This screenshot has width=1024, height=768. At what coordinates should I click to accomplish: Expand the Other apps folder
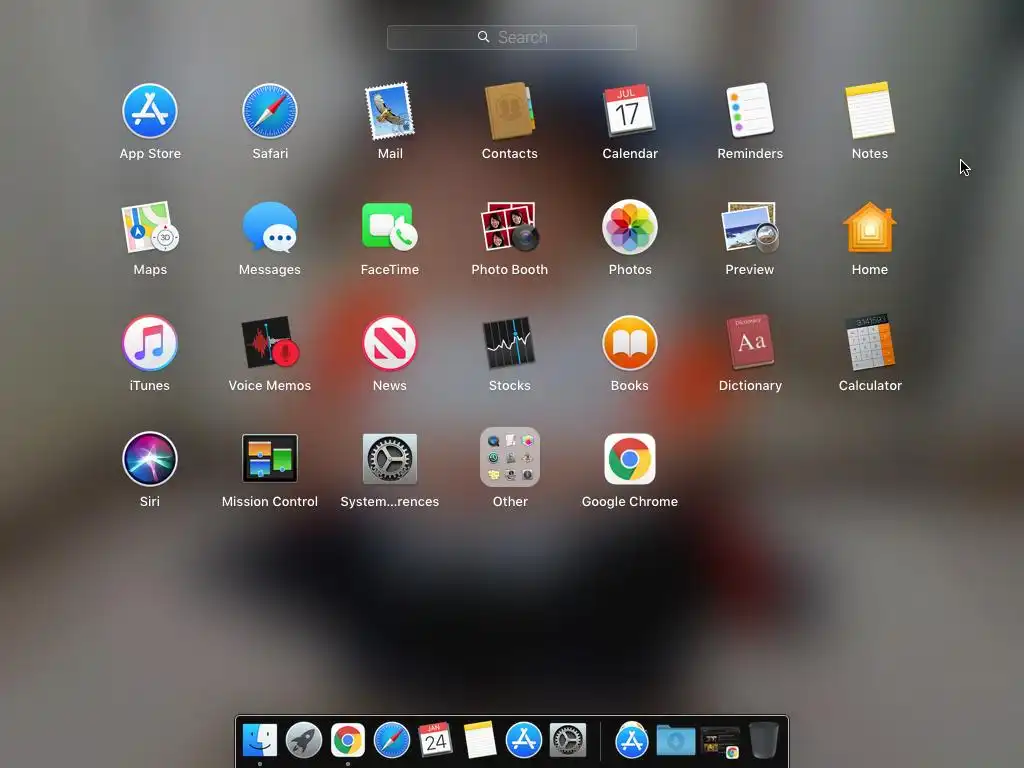(509, 457)
